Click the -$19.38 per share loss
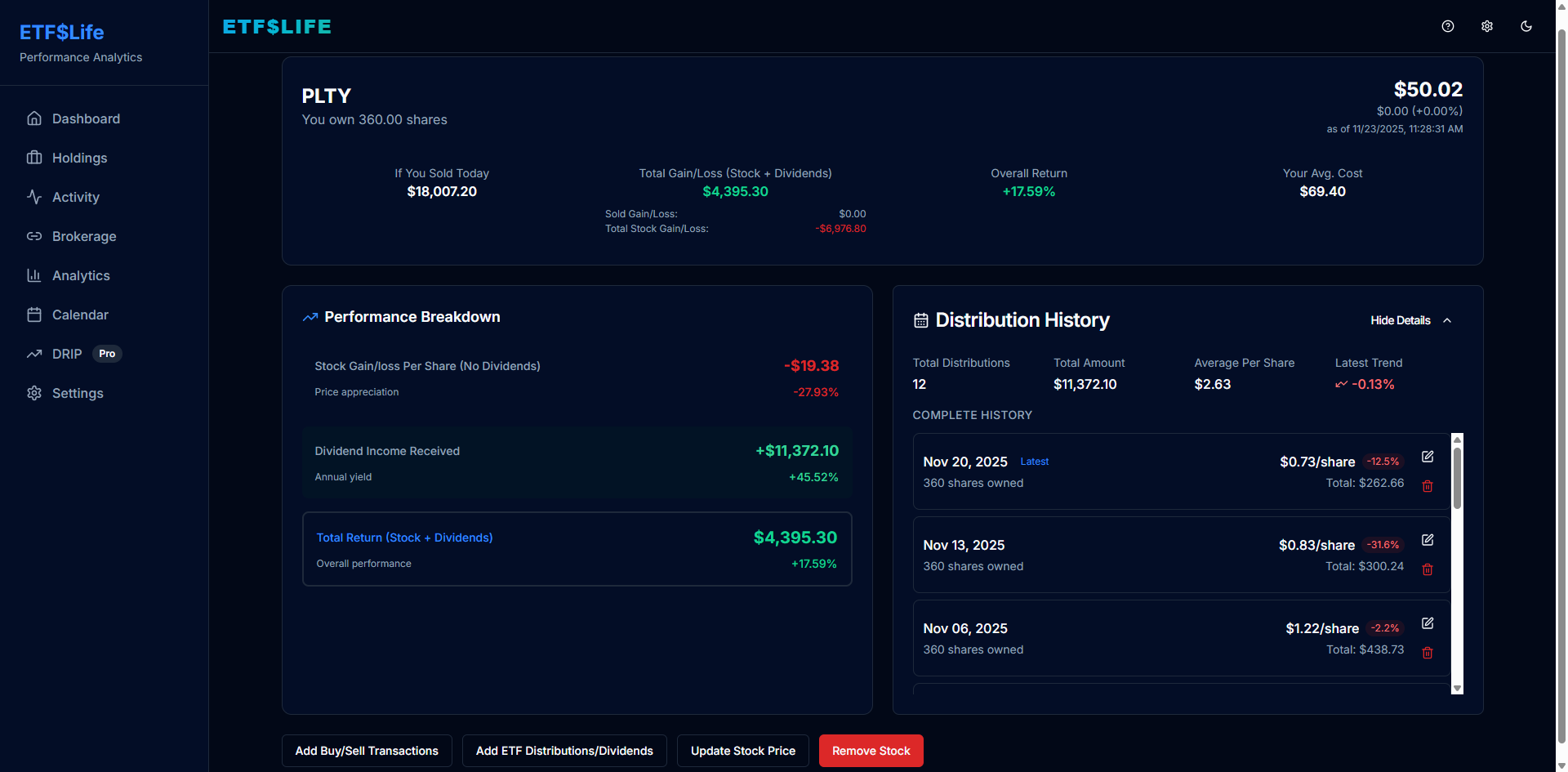 point(812,366)
